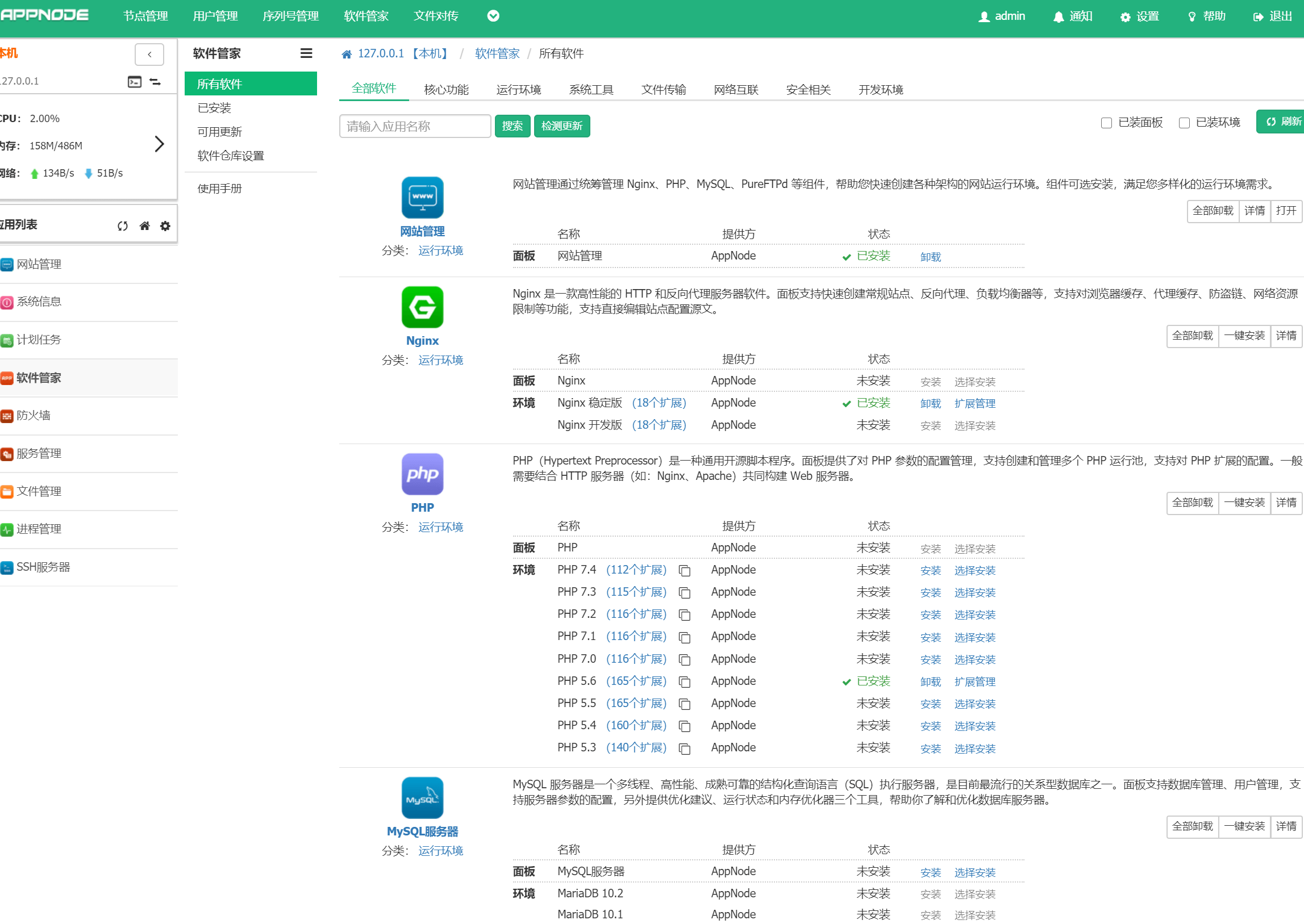Open help from the top bar
The image size is (1304, 924).
pos(1206,16)
